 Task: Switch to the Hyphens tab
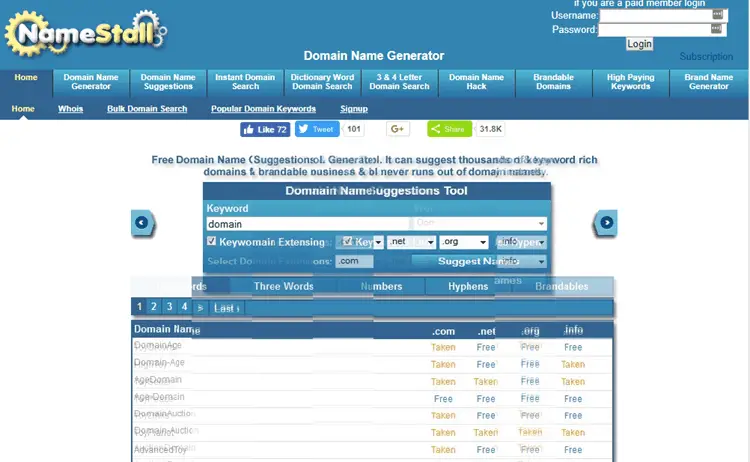coord(468,286)
